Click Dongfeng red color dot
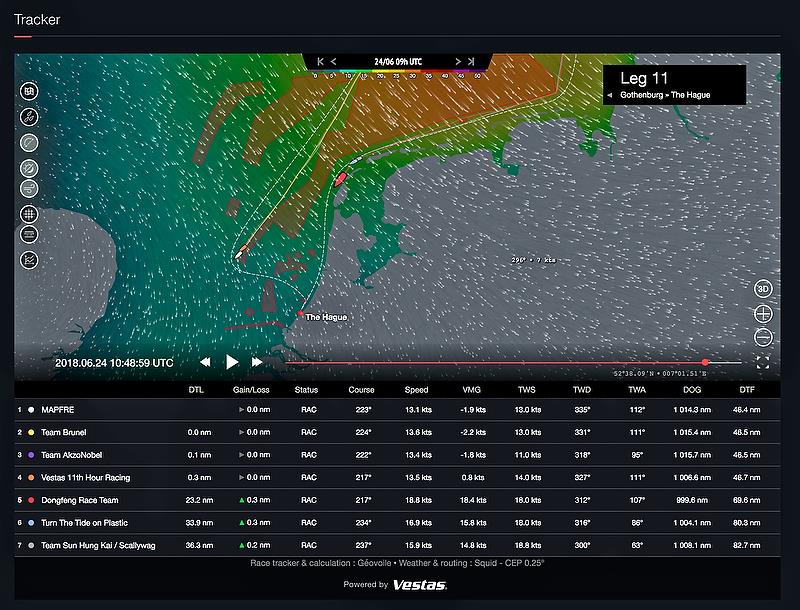The width and height of the screenshot is (800, 610). pyautogui.click(x=31, y=500)
